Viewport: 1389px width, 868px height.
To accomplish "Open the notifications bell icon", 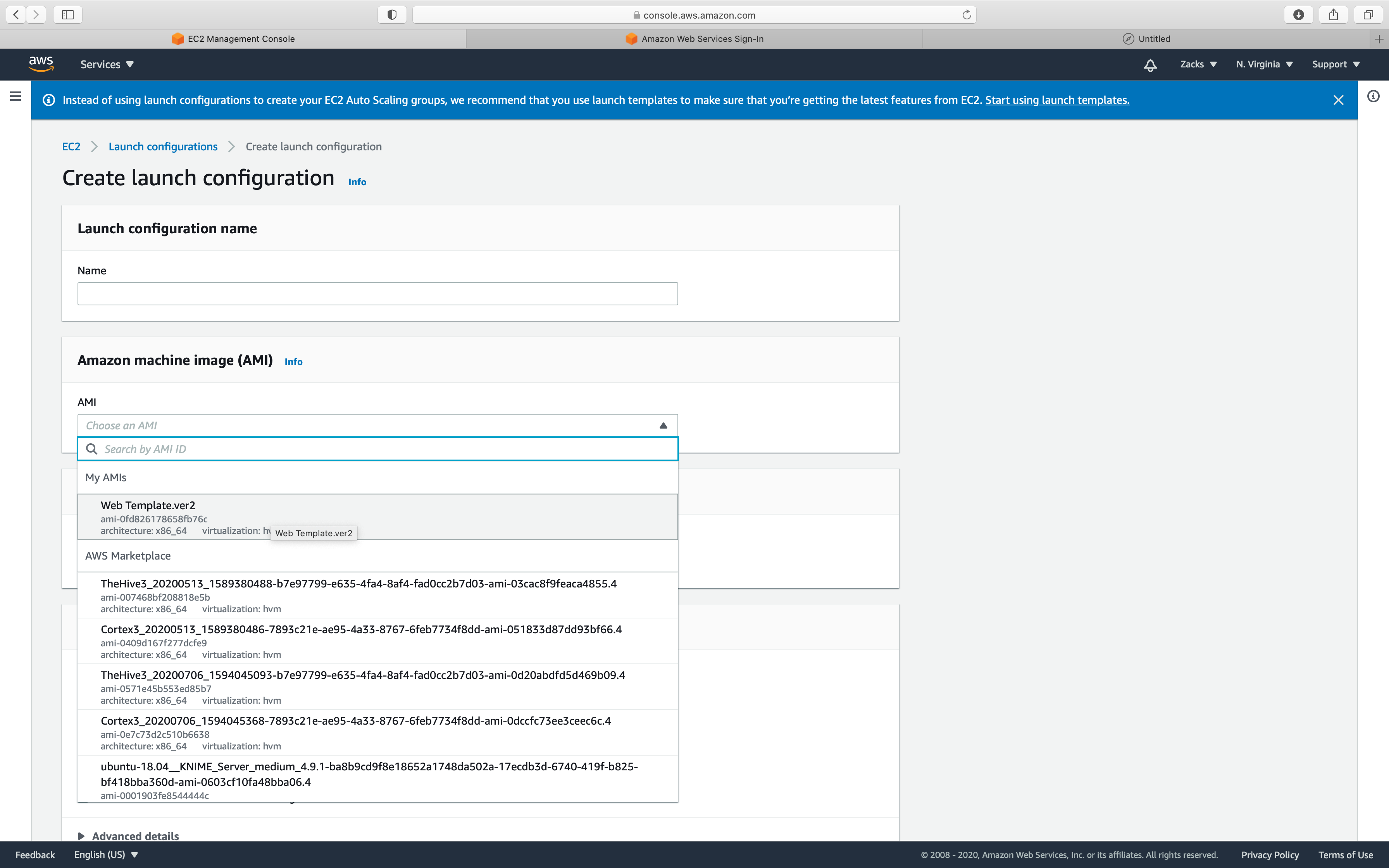I will point(1149,65).
